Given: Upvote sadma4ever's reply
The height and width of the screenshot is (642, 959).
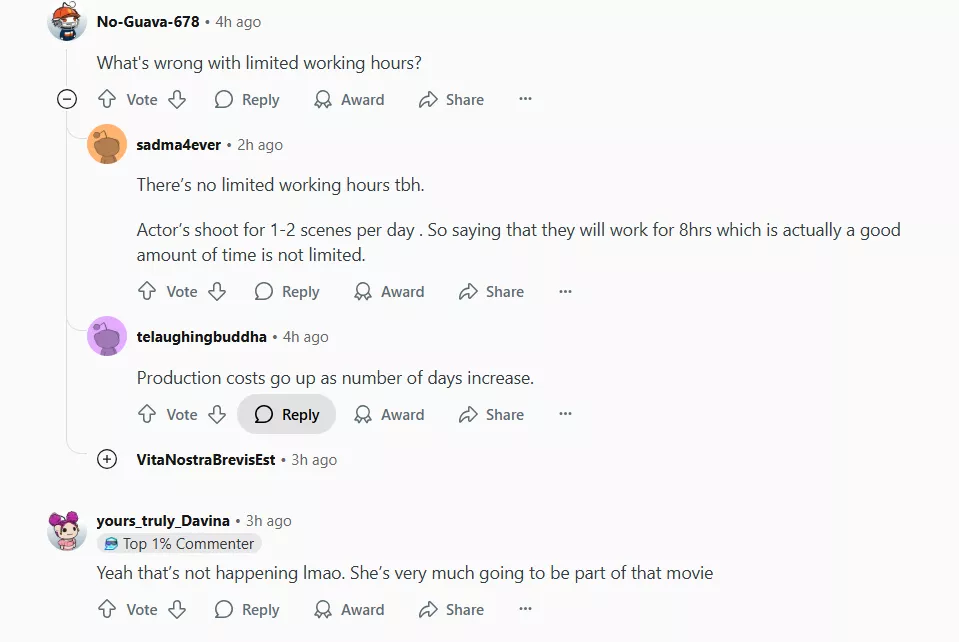Looking at the screenshot, I should tap(147, 292).
